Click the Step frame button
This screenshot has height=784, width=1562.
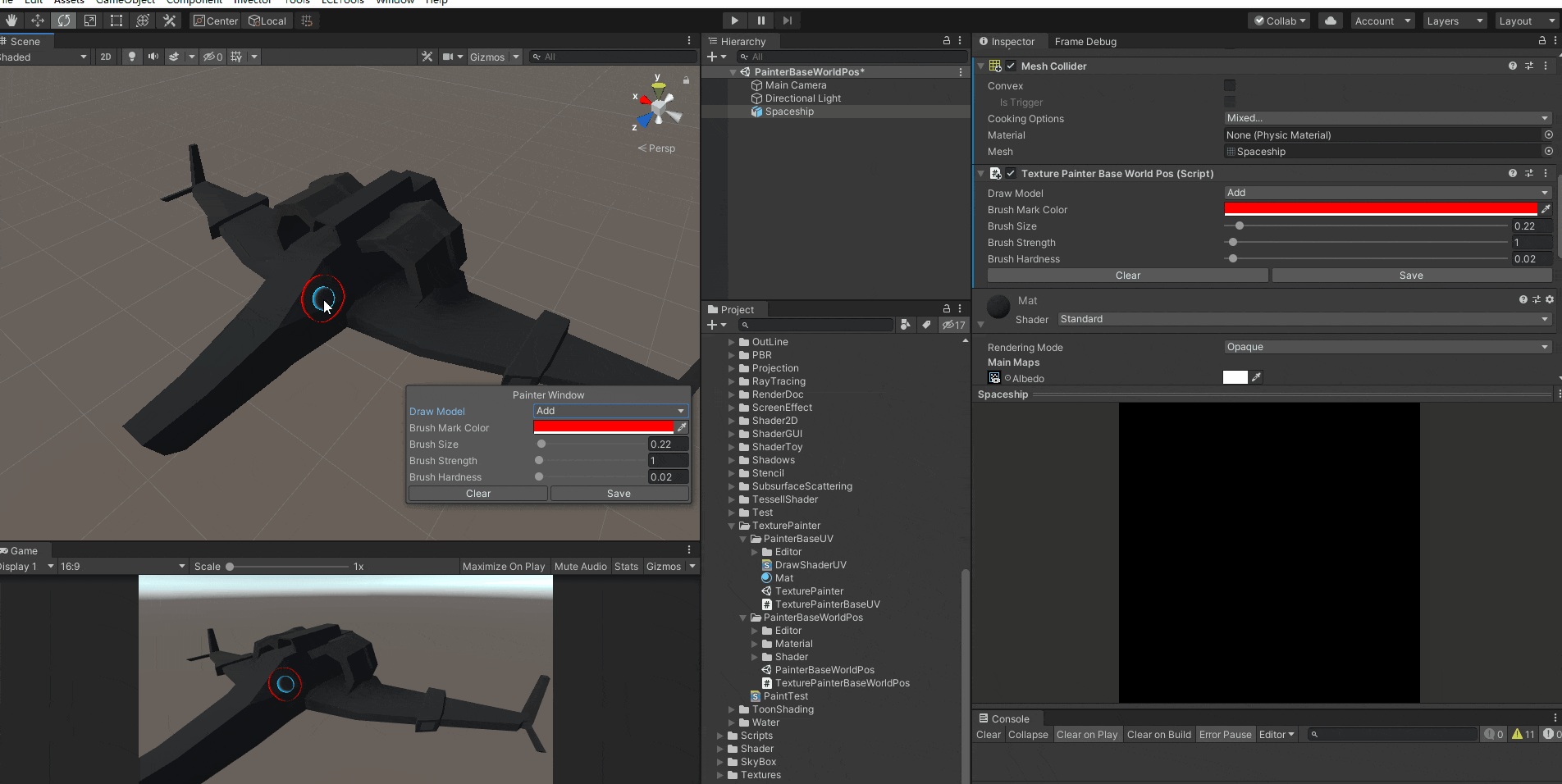click(x=788, y=21)
